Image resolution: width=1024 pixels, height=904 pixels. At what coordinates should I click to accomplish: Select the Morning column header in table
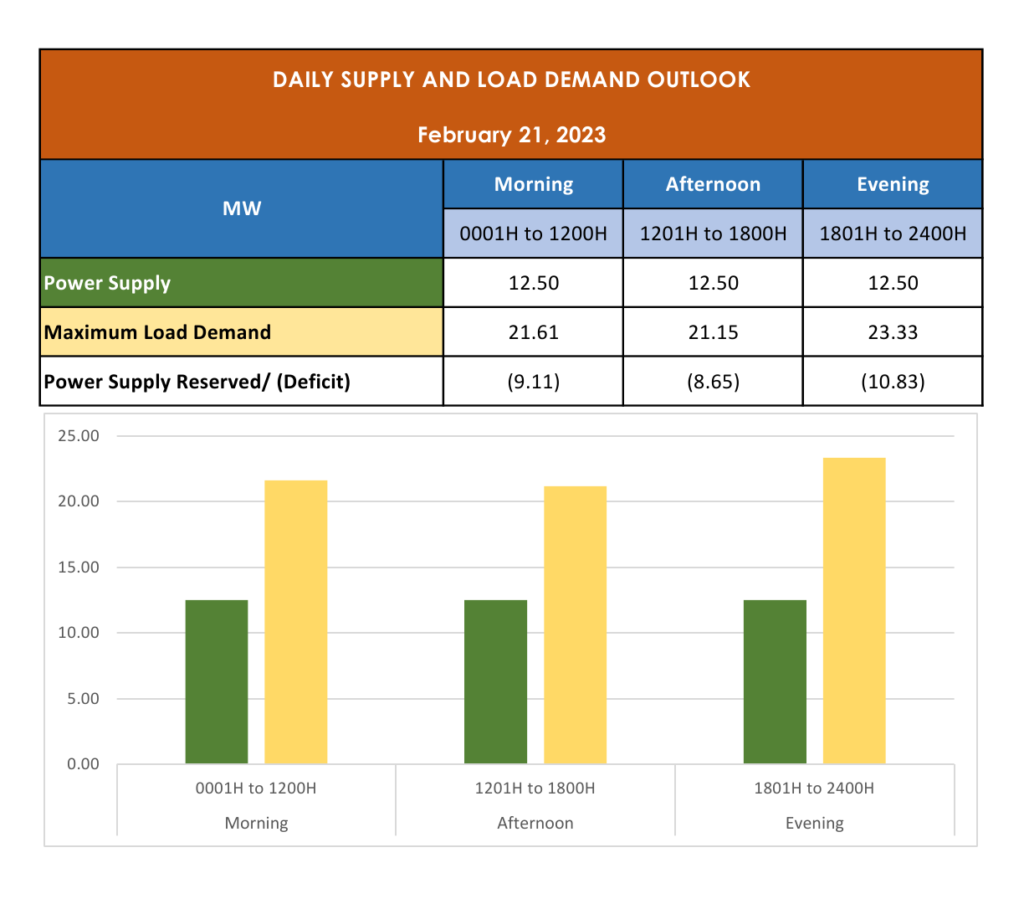(533, 184)
